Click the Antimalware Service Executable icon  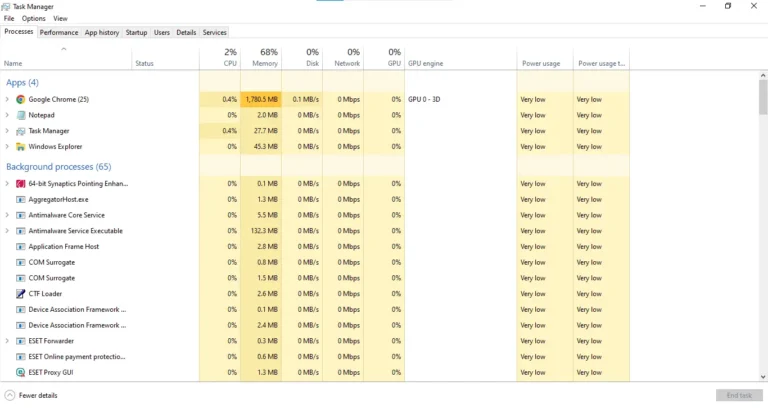(x=21, y=231)
